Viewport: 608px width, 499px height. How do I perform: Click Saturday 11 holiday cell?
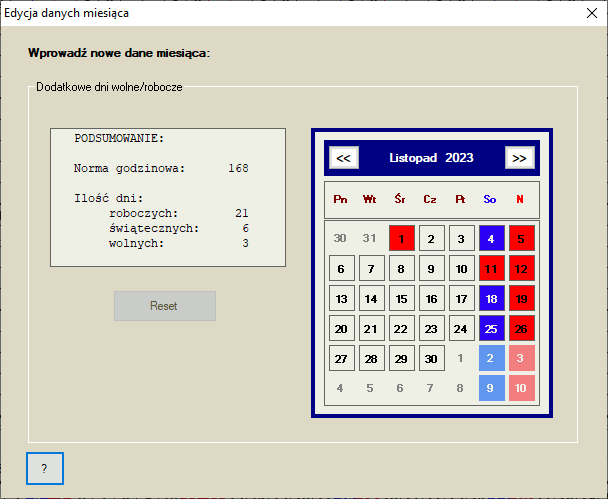(491, 269)
